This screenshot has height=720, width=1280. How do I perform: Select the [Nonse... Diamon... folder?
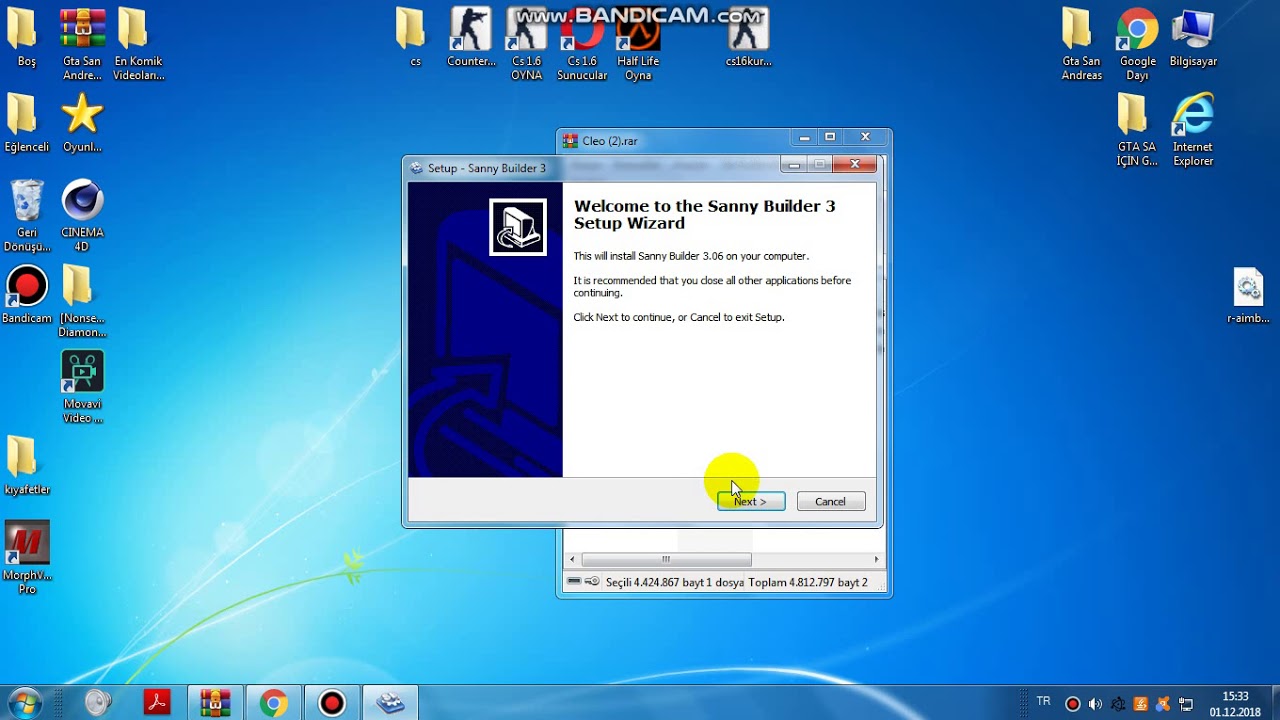[82, 302]
